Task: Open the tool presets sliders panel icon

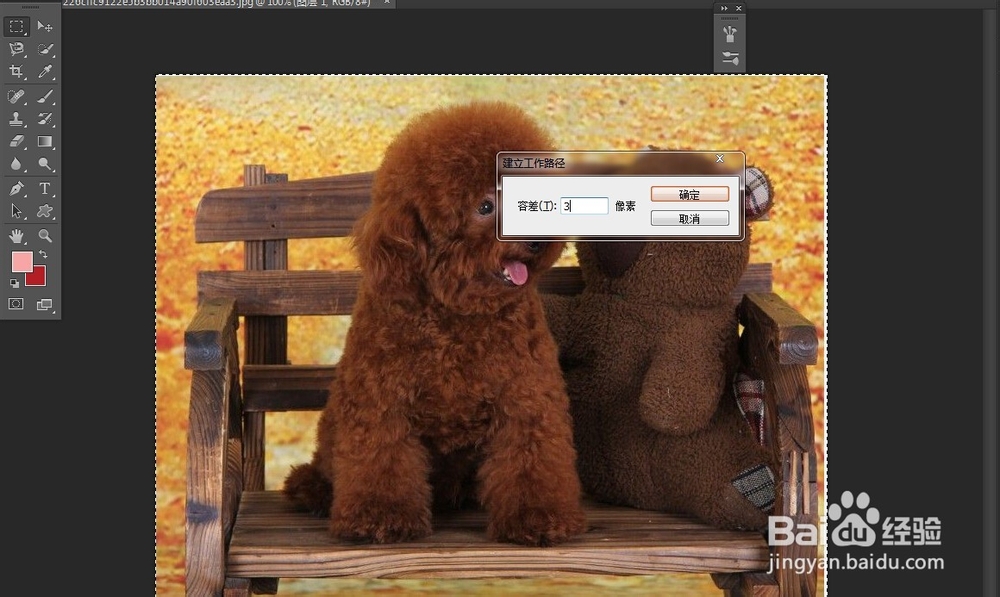Action: pos(730,58)
